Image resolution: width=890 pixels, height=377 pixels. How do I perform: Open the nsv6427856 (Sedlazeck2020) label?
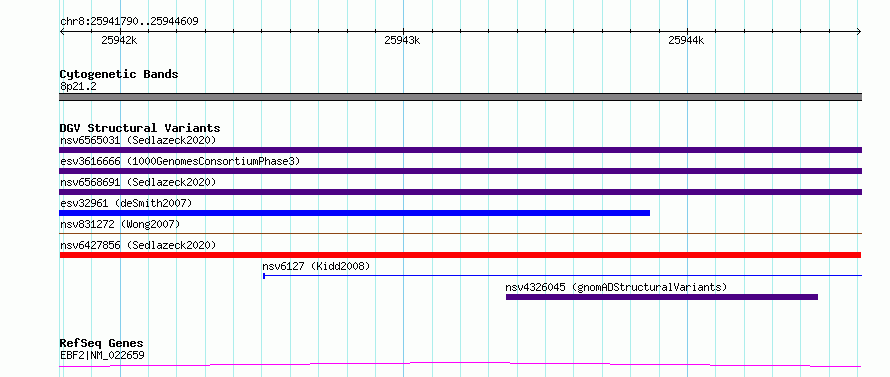tap(138, 245)
